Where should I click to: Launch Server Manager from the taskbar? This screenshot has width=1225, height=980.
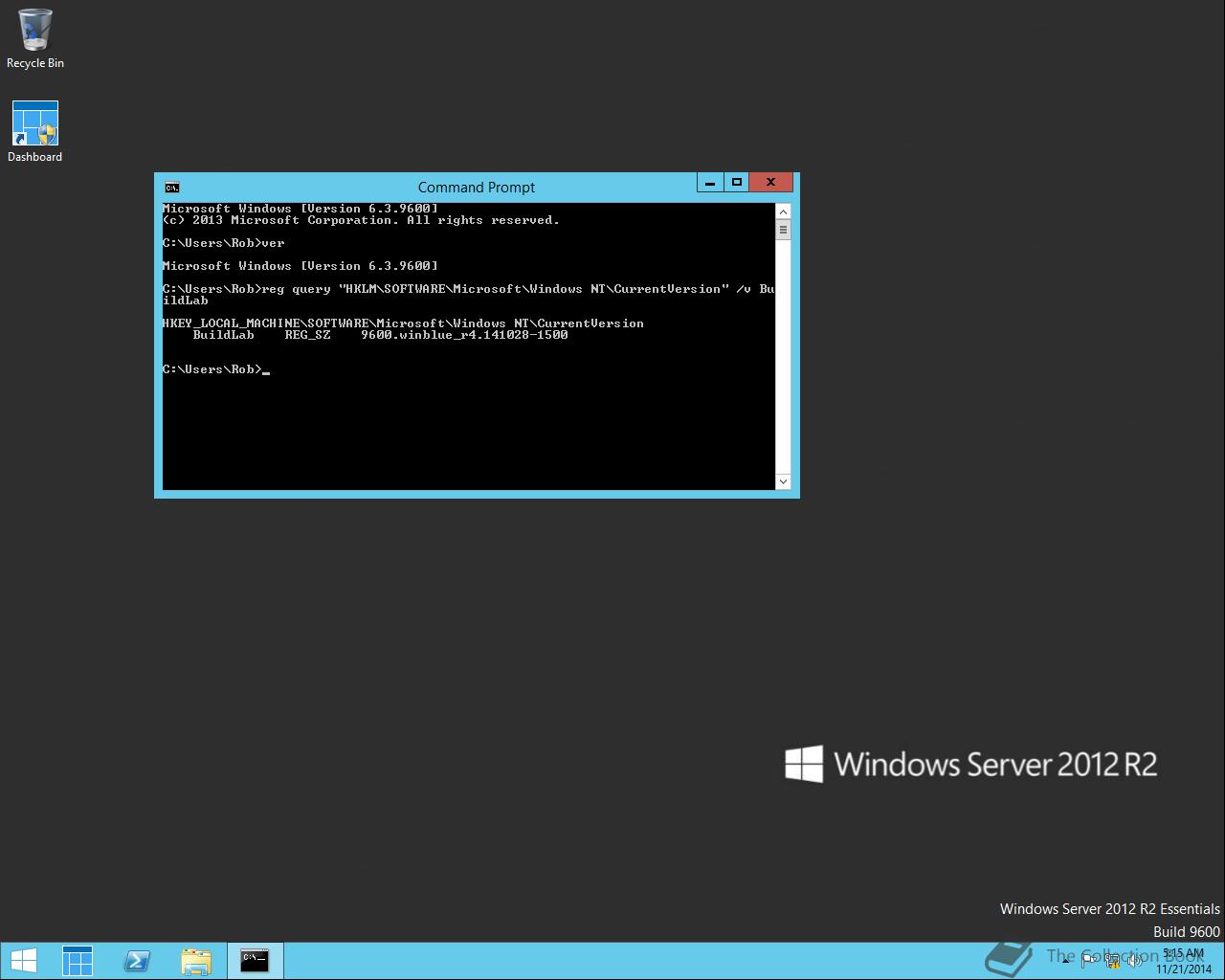coord(78,961)
